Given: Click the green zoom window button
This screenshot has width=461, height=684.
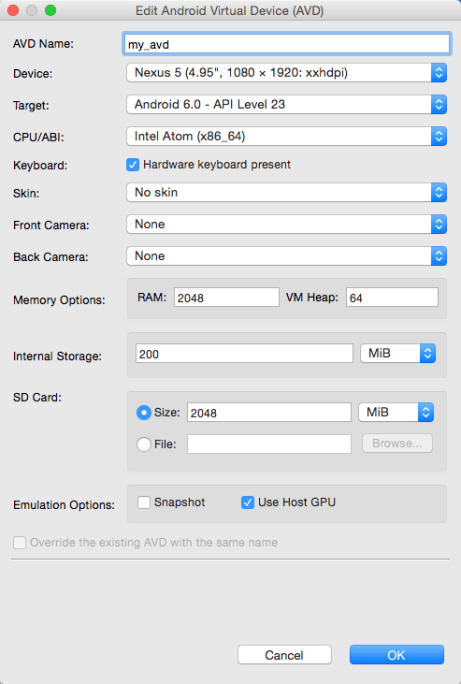Looking at the screenshot, I should tap(51, 10).
